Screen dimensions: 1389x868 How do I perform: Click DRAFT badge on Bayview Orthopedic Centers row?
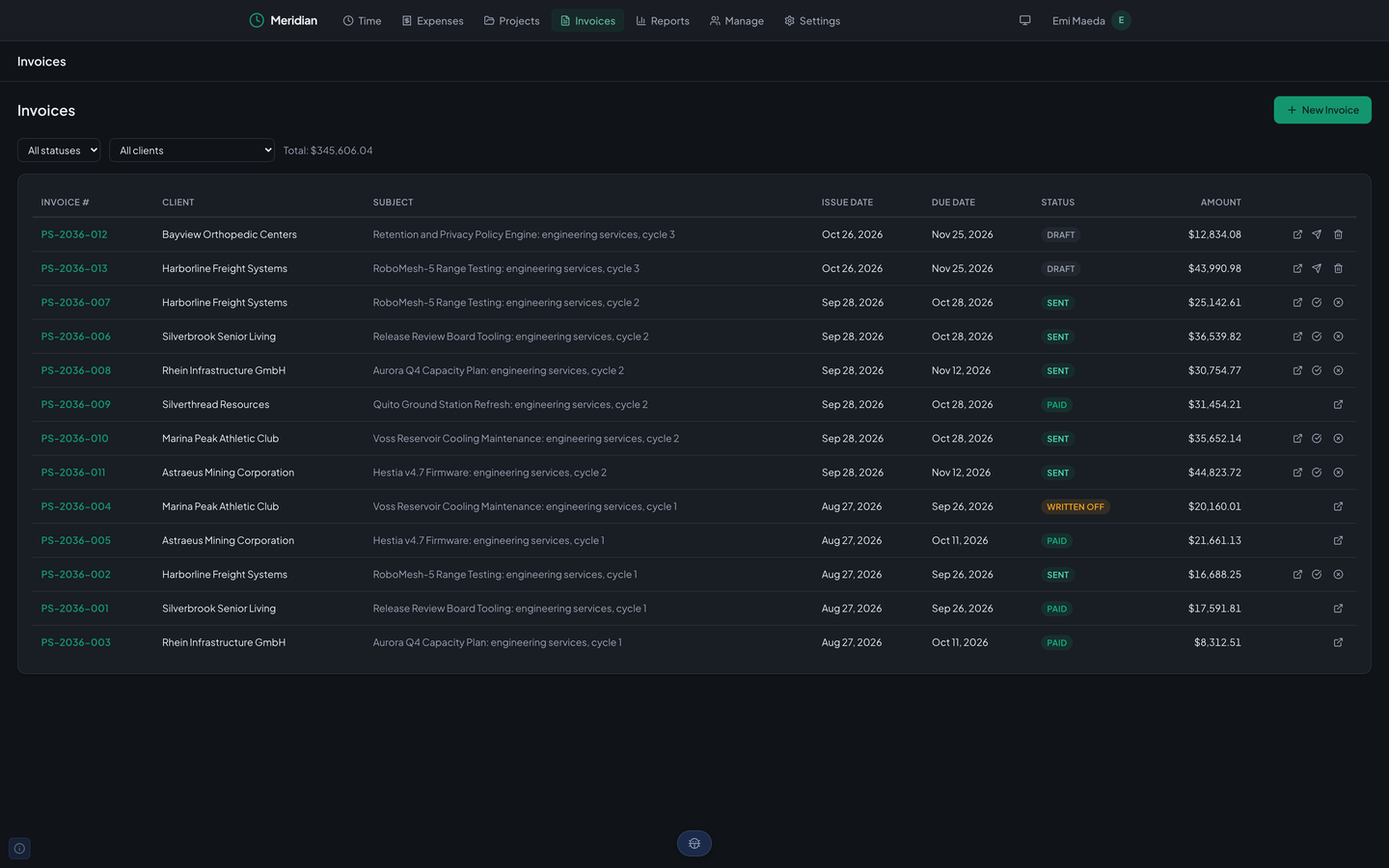[1061, 235]
